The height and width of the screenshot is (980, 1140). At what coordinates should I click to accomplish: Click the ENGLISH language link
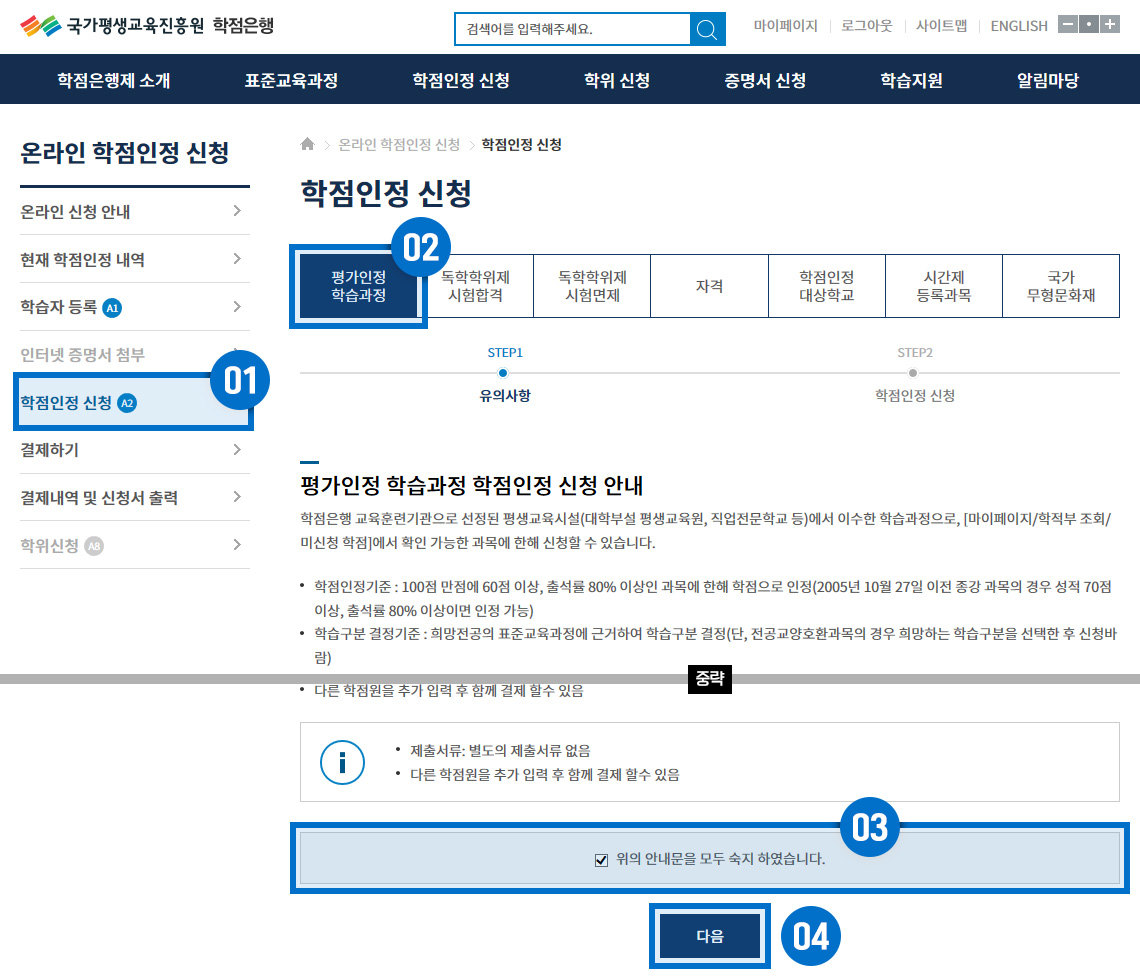click(1018, 26)
